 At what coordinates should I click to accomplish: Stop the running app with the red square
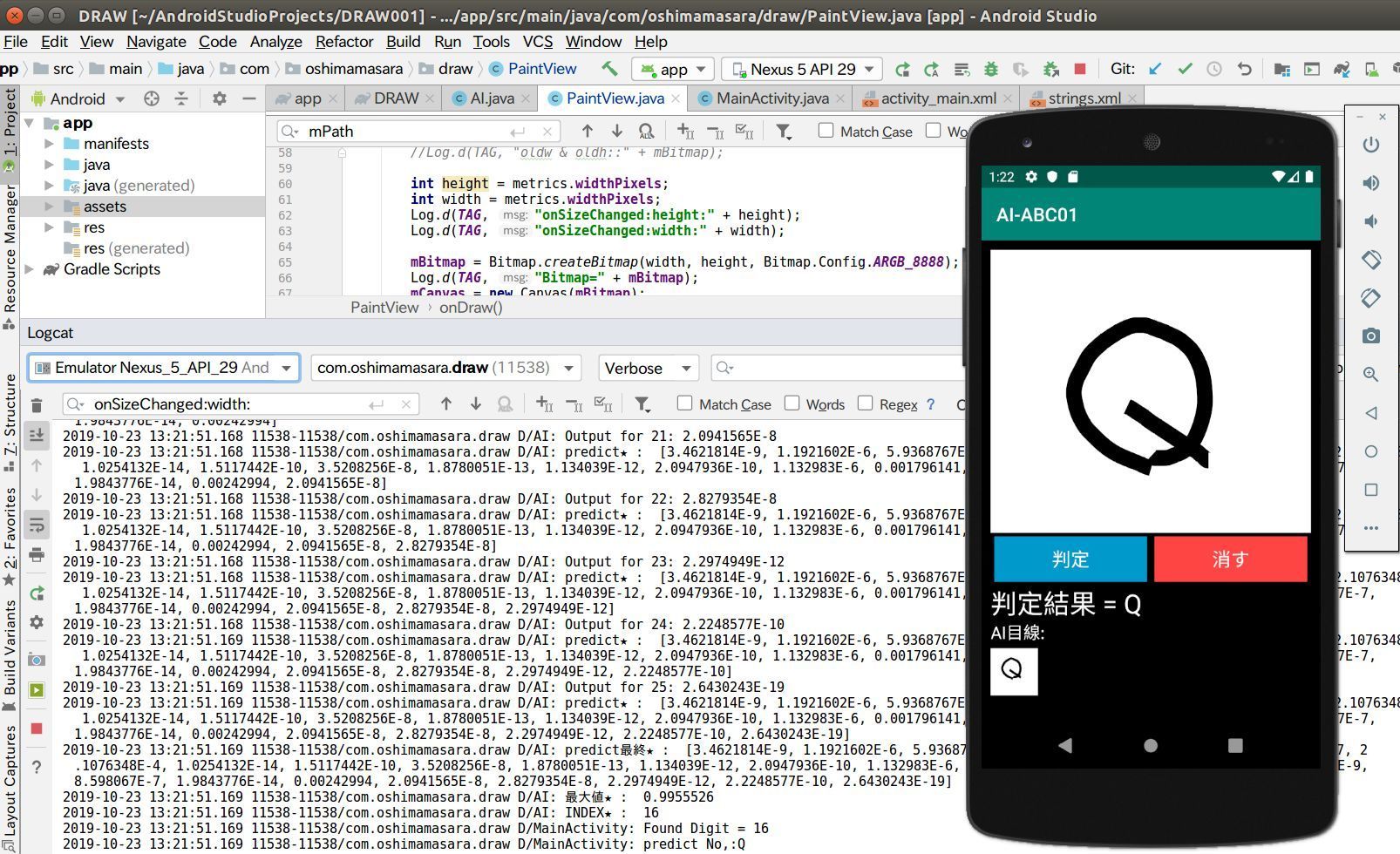[1080, 69]
